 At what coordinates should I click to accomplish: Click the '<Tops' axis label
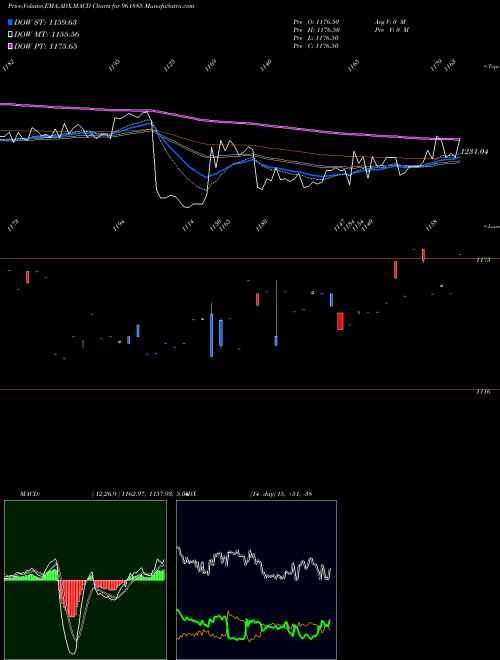(491, 67)
